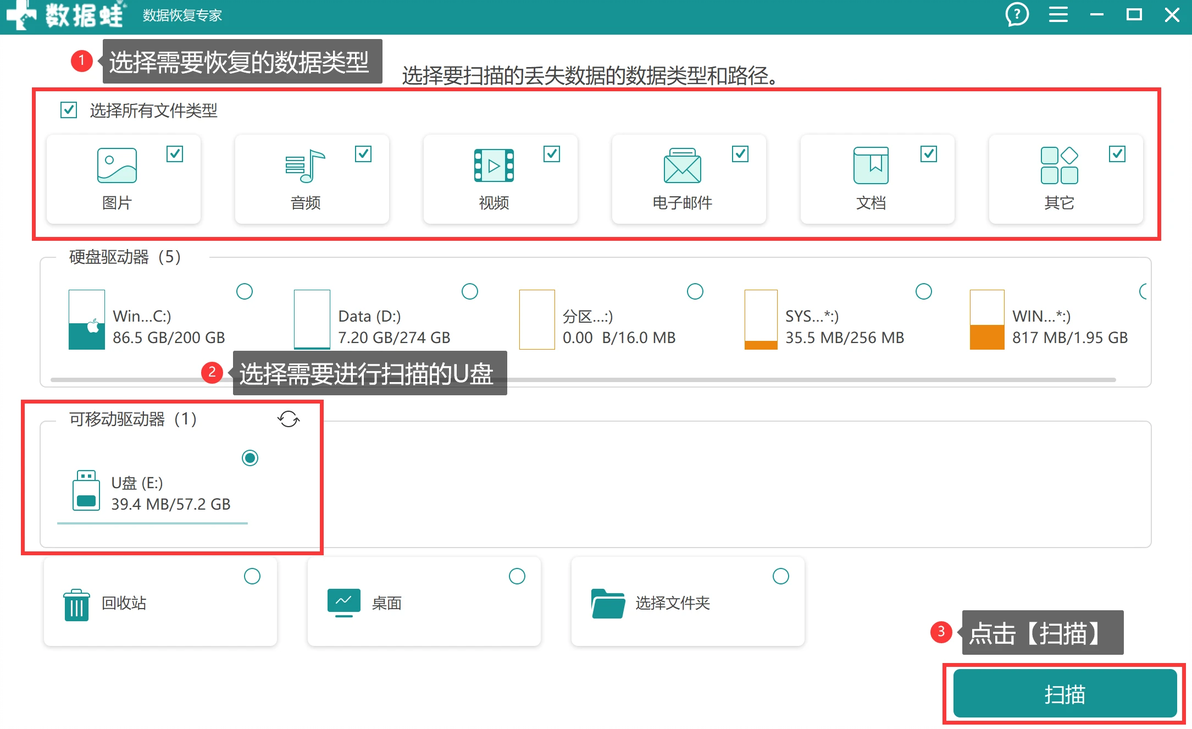Click the 扫描 scan button

click(1064, 693)
